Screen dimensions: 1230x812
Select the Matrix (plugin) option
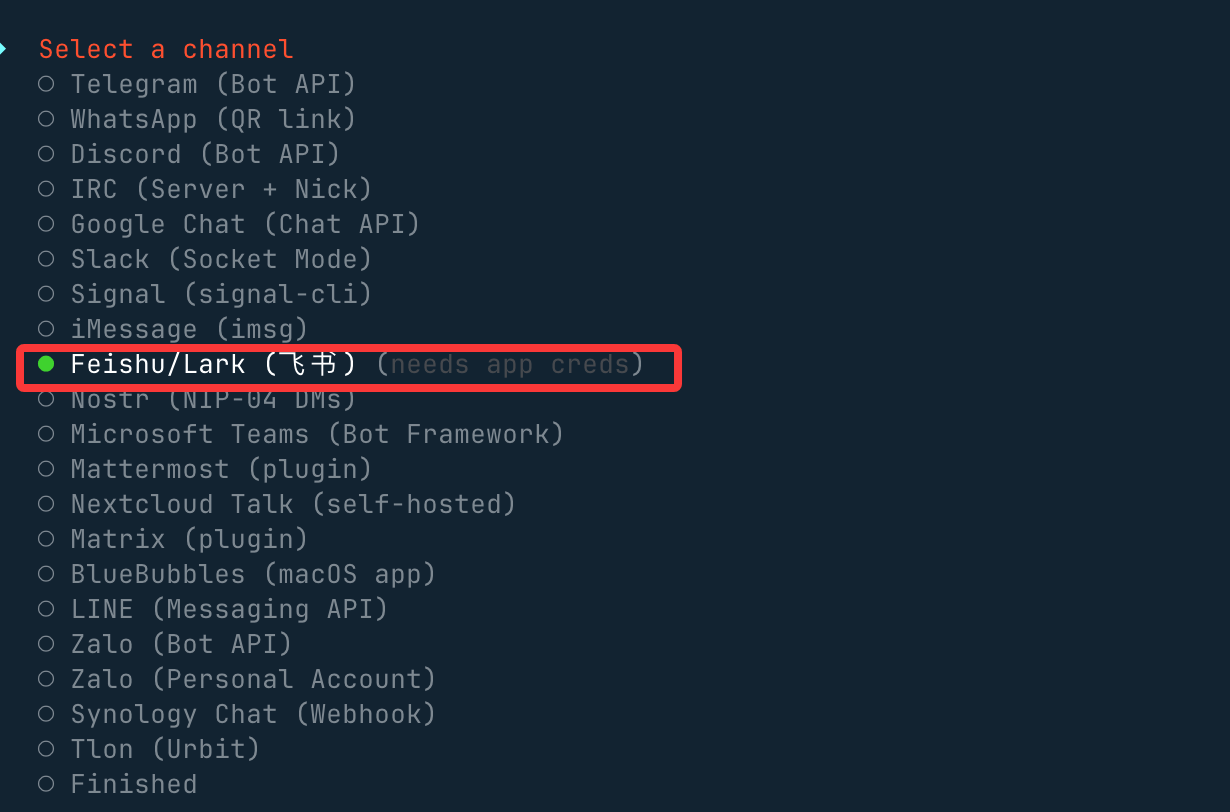46,539
